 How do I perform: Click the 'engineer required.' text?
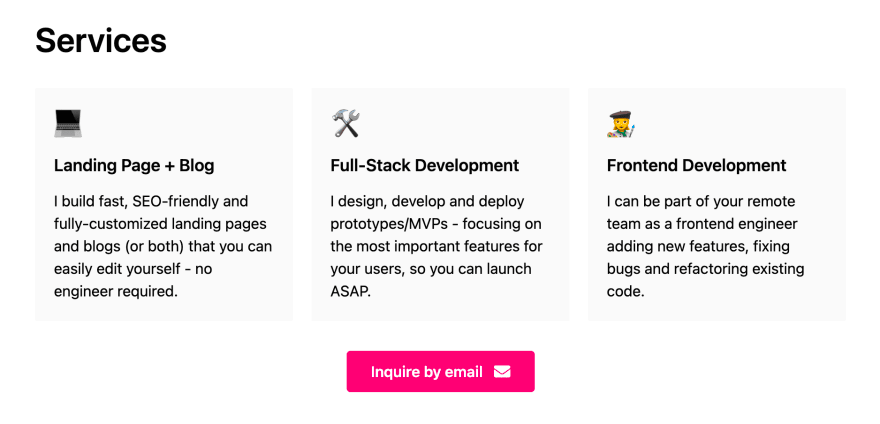tap(115, 292)
